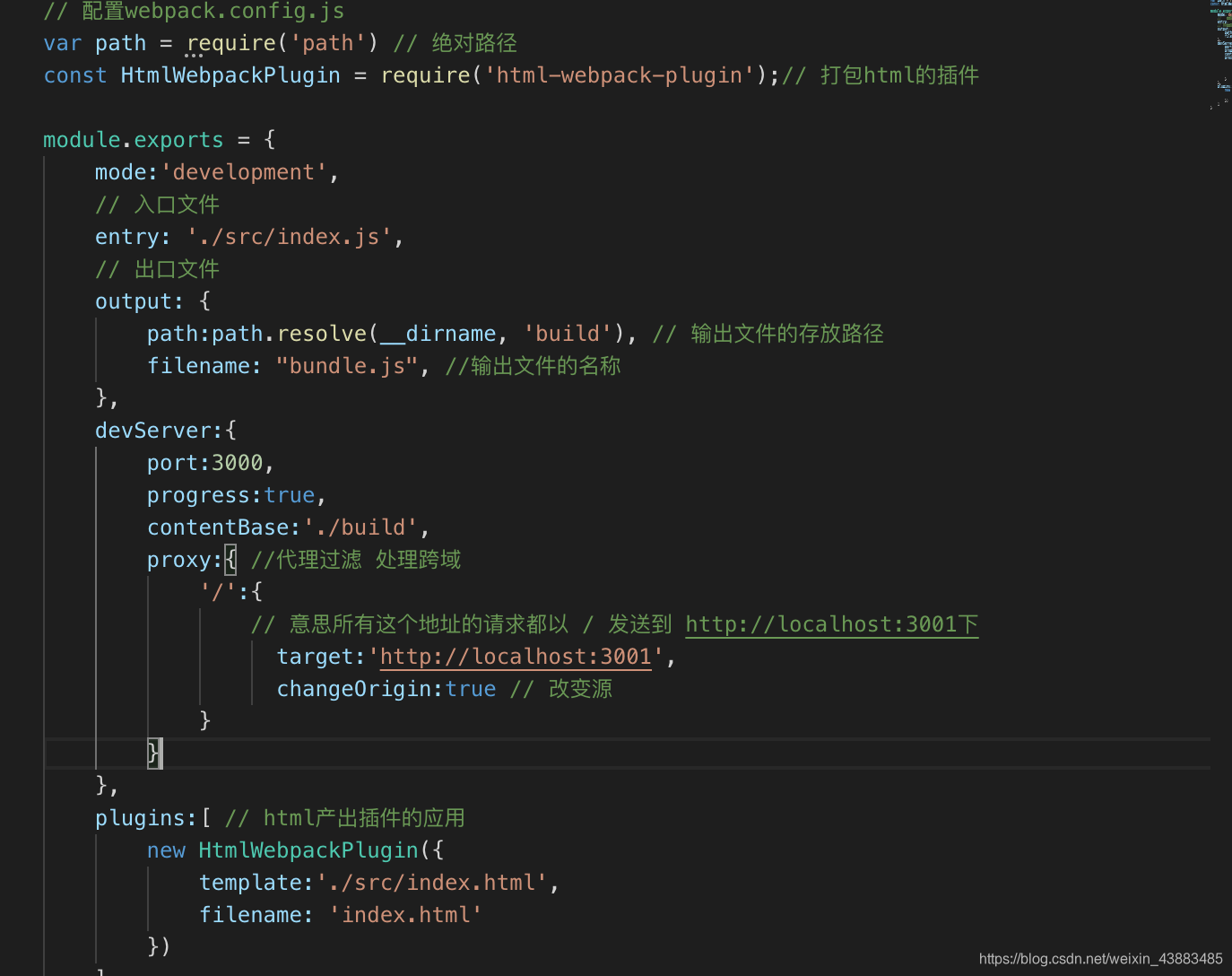Click the 'index.html' filename string

[405, 915]
